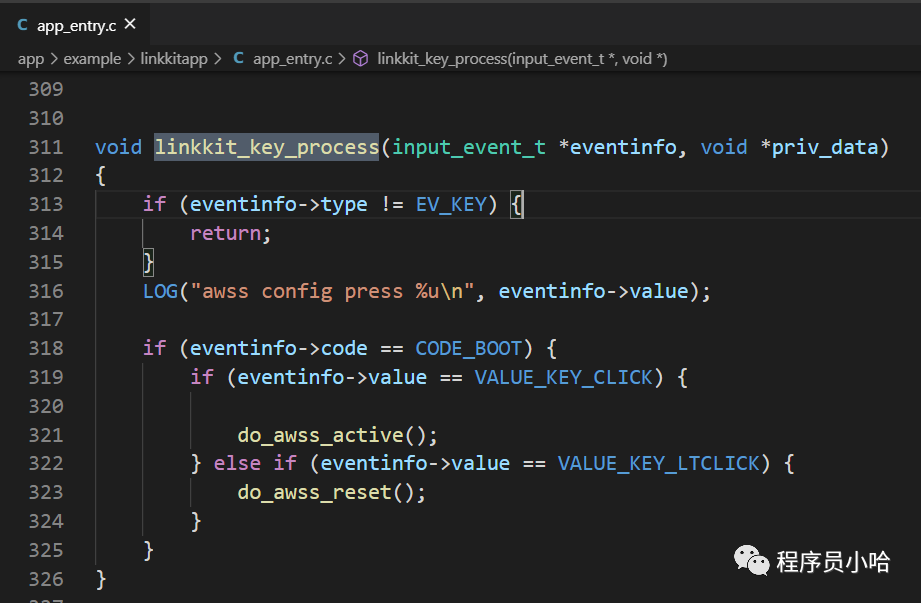This screenshot has height=603, width=921.
Task: Click the C language icon in the breadcrumb
Action: coord(238,59)
